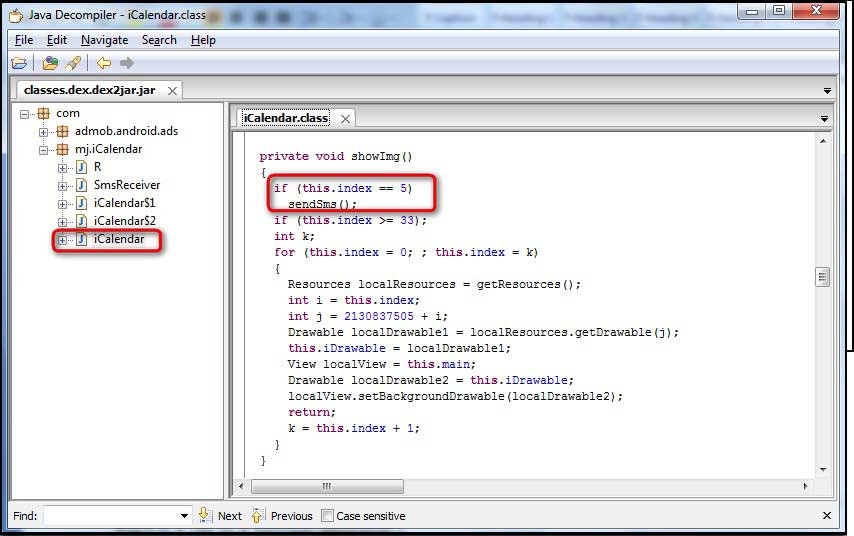The width and height of the screenshot is (854, 536).
Task: Open the Navigate menu
Action: (104, 40)
